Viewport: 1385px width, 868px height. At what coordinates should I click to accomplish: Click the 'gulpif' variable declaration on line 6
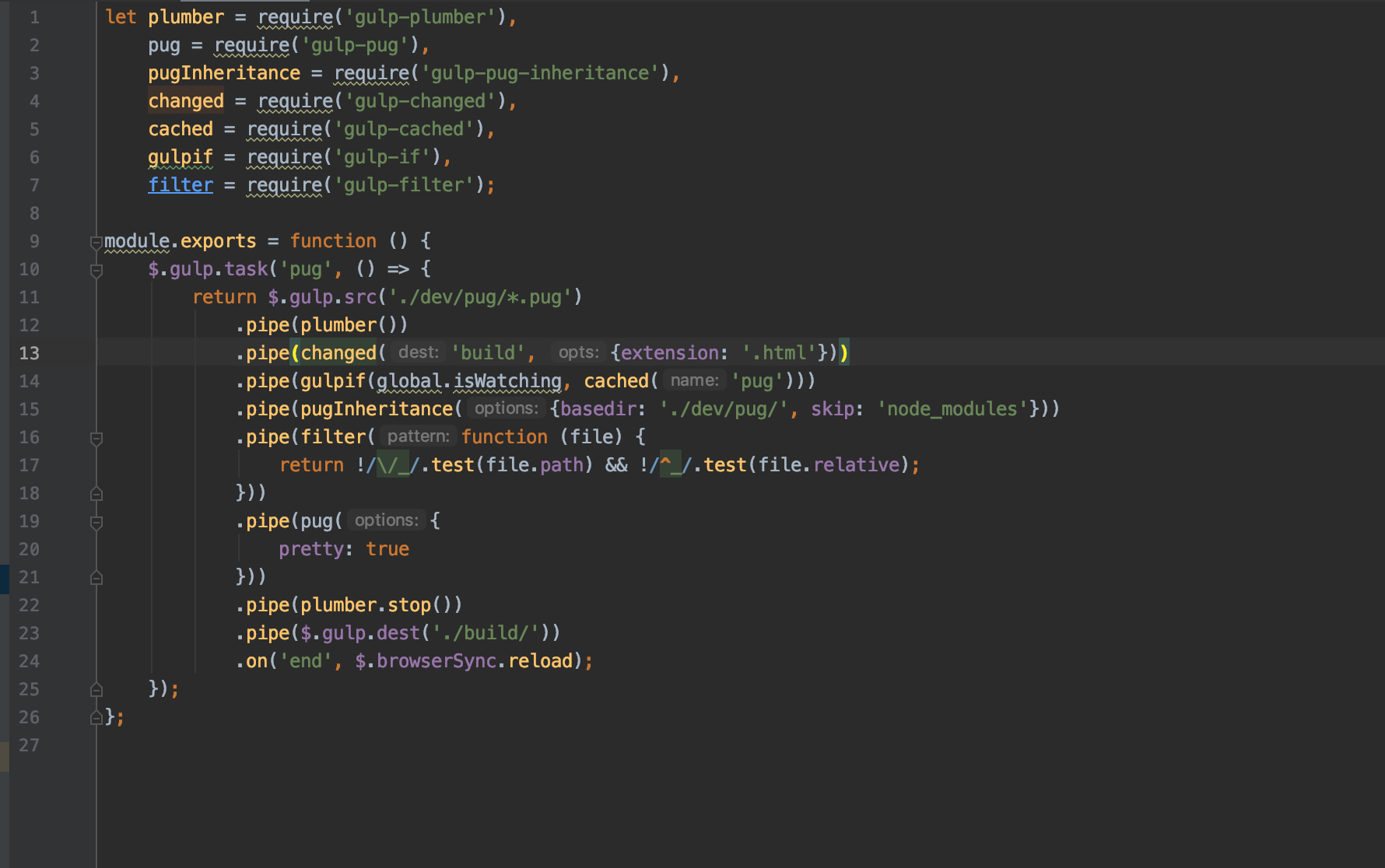click(181, 157)
